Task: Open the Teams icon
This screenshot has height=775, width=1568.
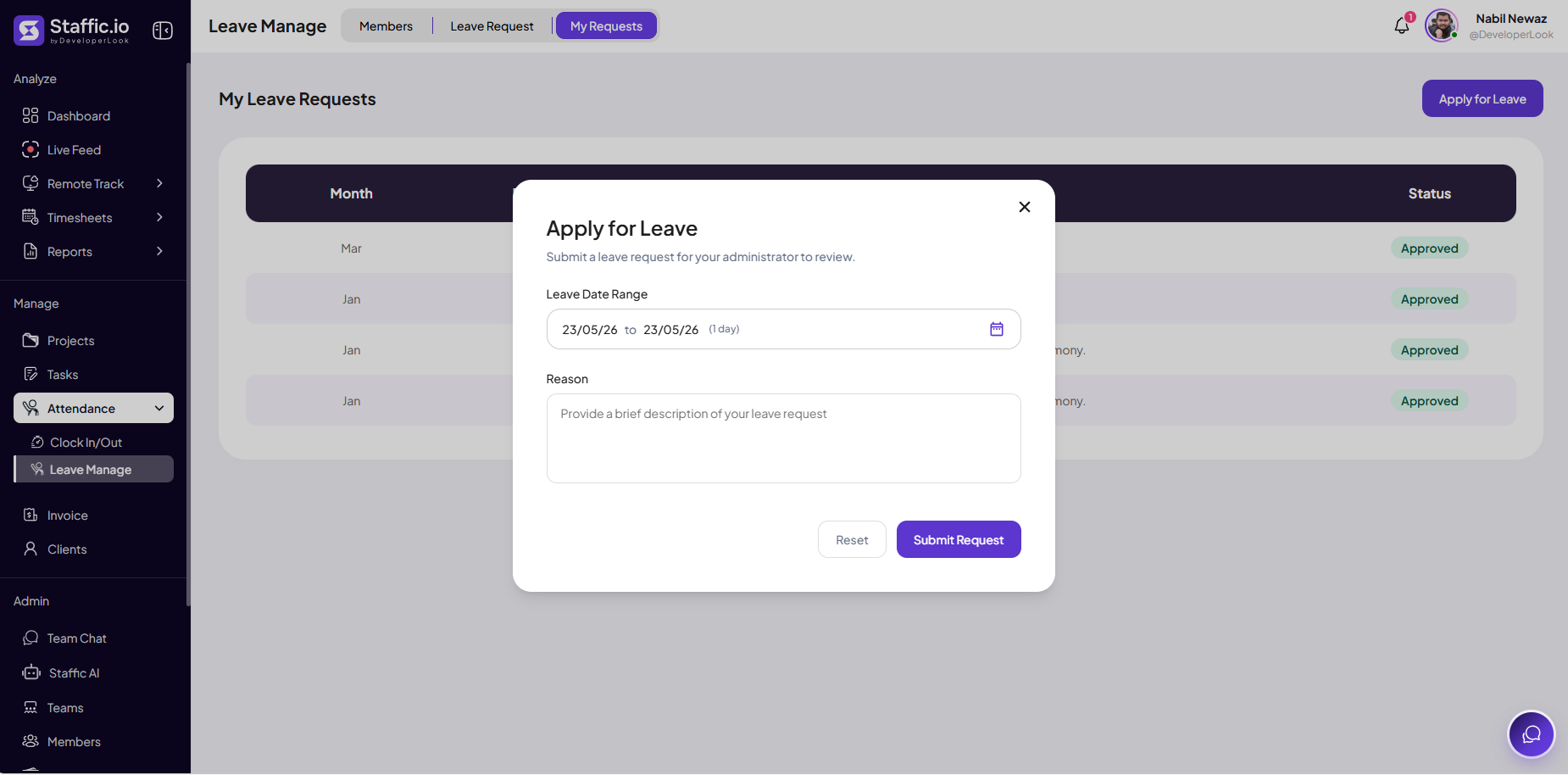Action: click(x=31, y=707)
